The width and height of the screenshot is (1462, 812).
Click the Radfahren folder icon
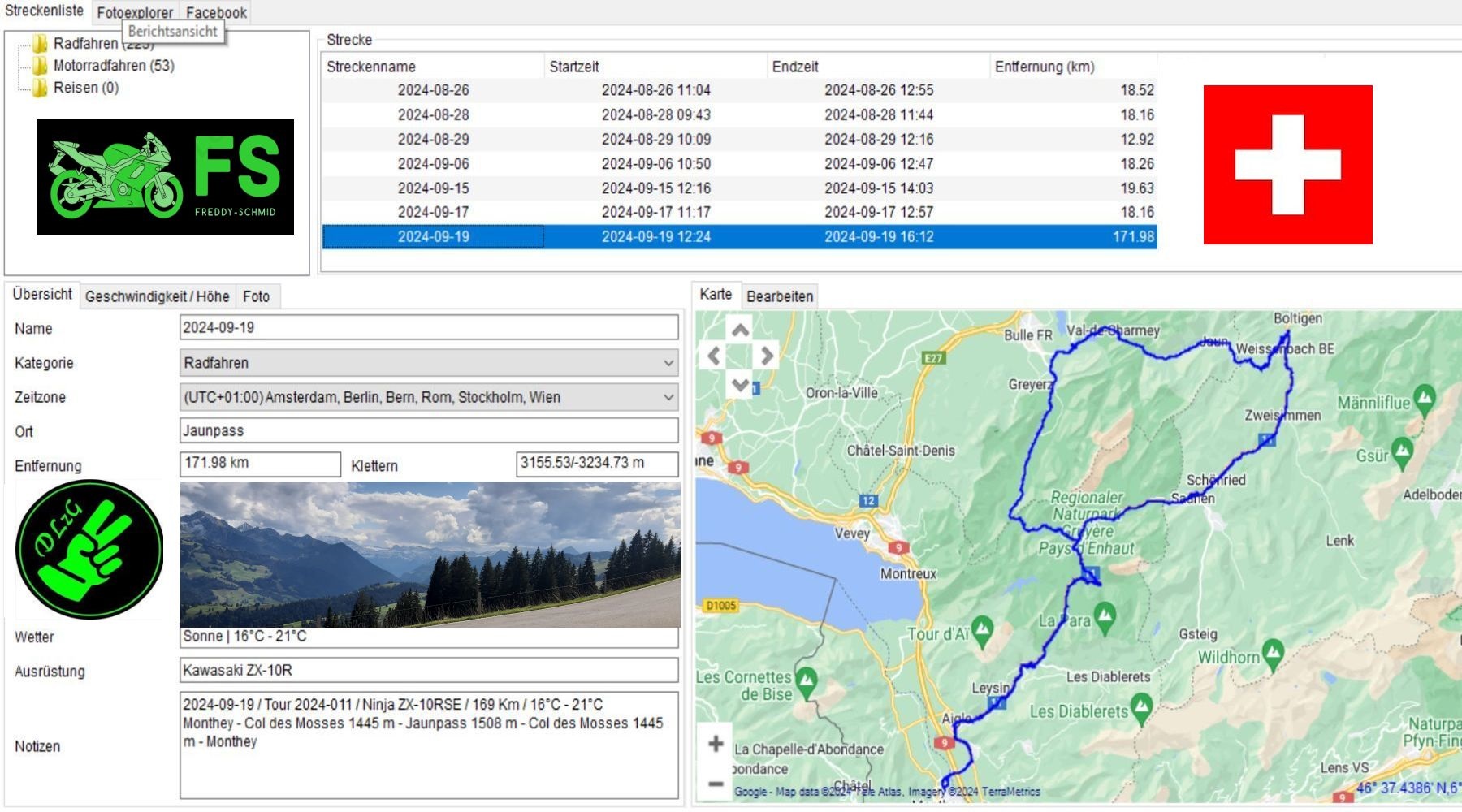click(x=41, y=44)
